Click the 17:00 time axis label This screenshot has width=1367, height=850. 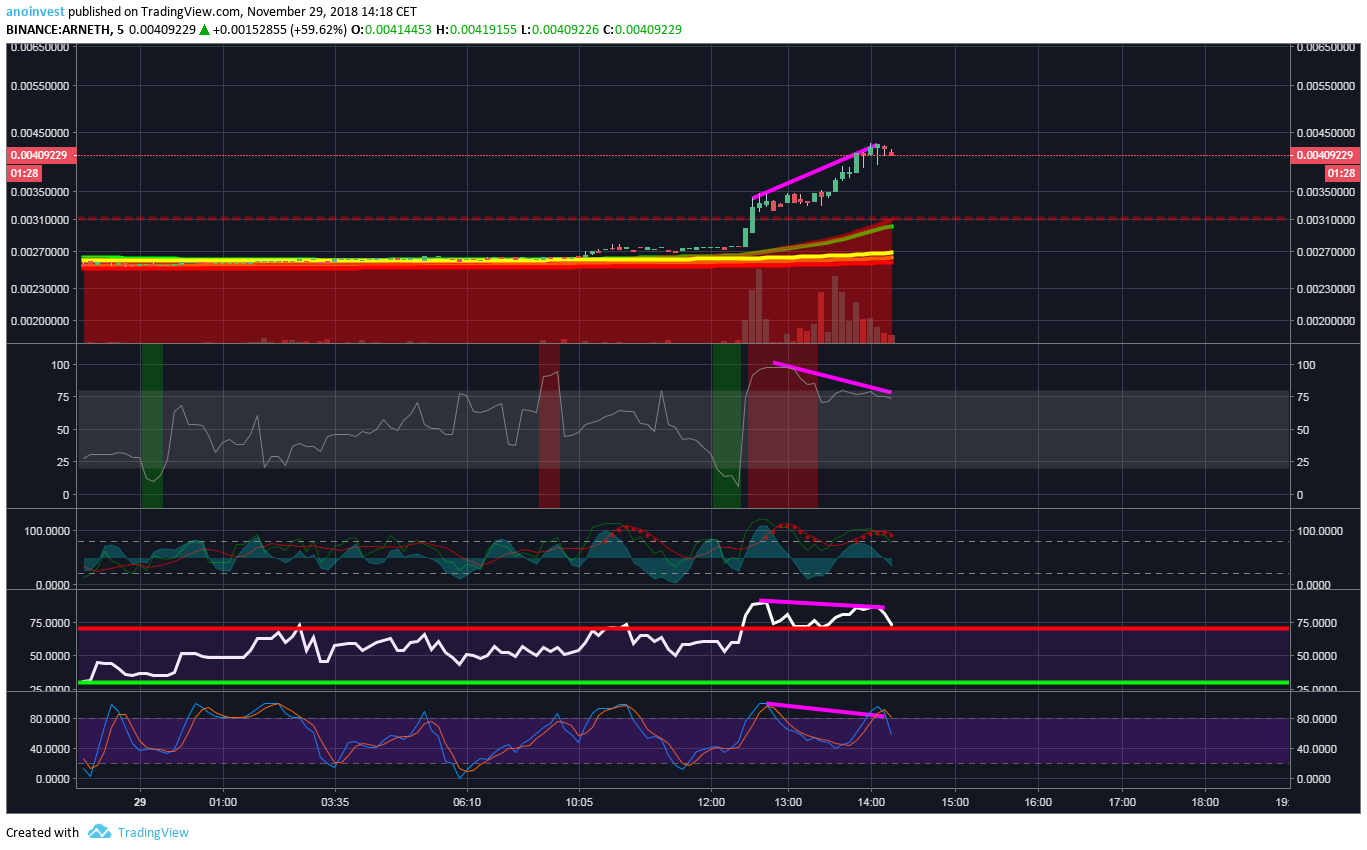coord(1122,802)
